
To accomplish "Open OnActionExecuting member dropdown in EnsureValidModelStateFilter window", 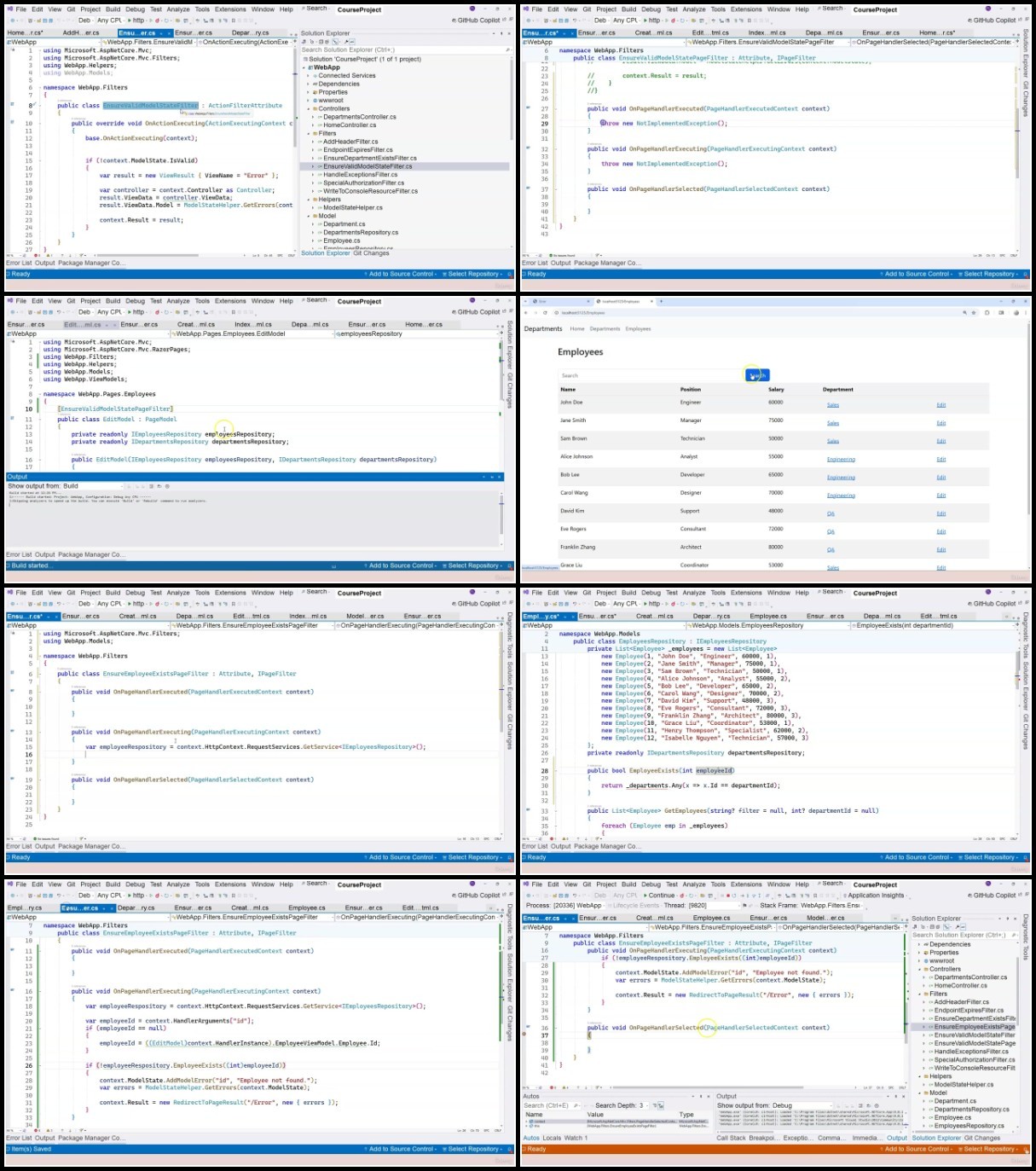I will point(246,42).
